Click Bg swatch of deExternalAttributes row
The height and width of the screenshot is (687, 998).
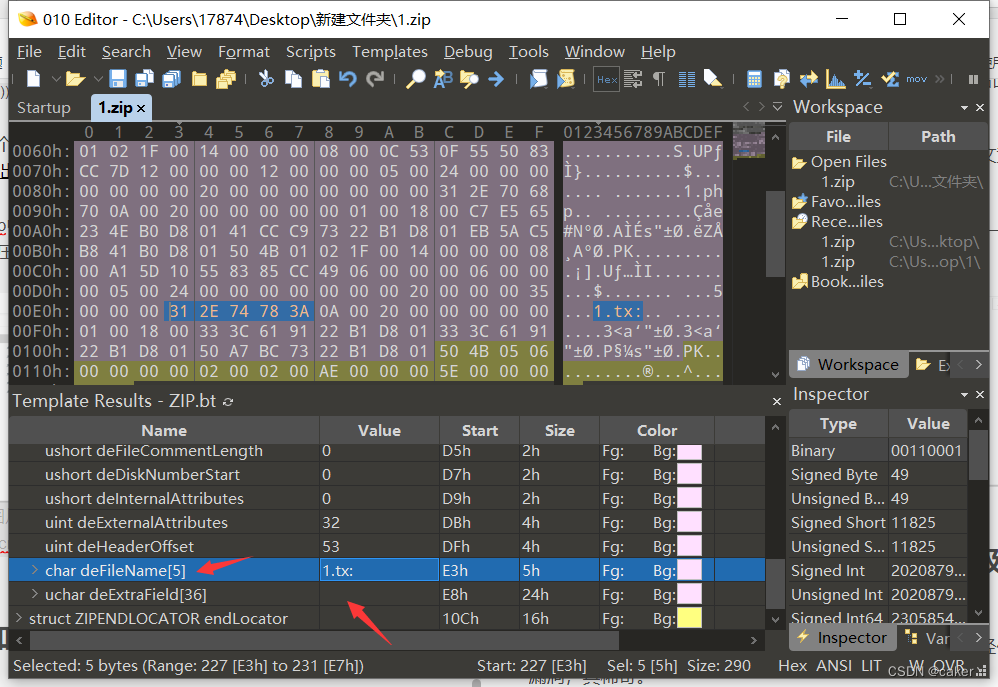(x=689, y=522)
